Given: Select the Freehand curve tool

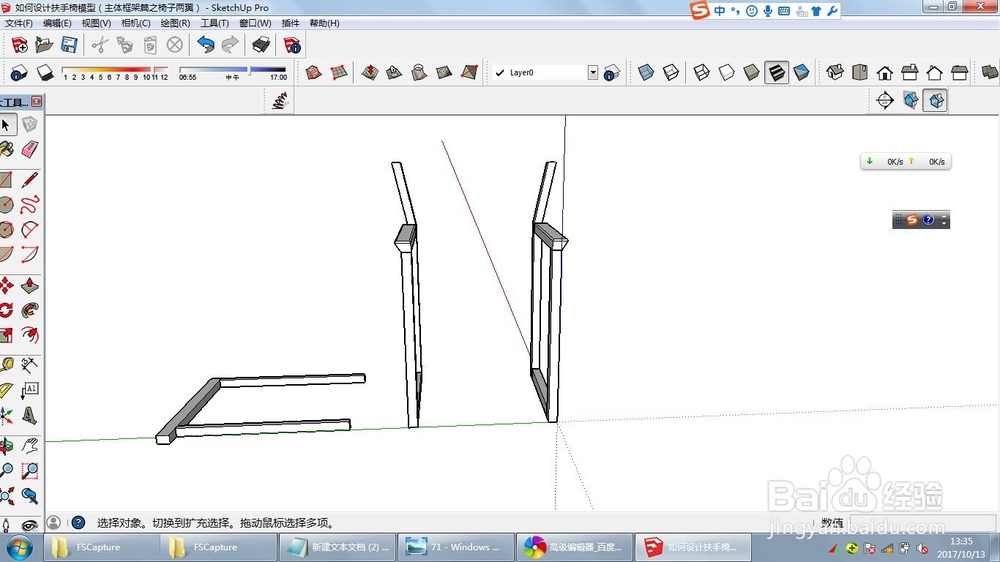Looking at the screenshot, I should tap(29, 204).
